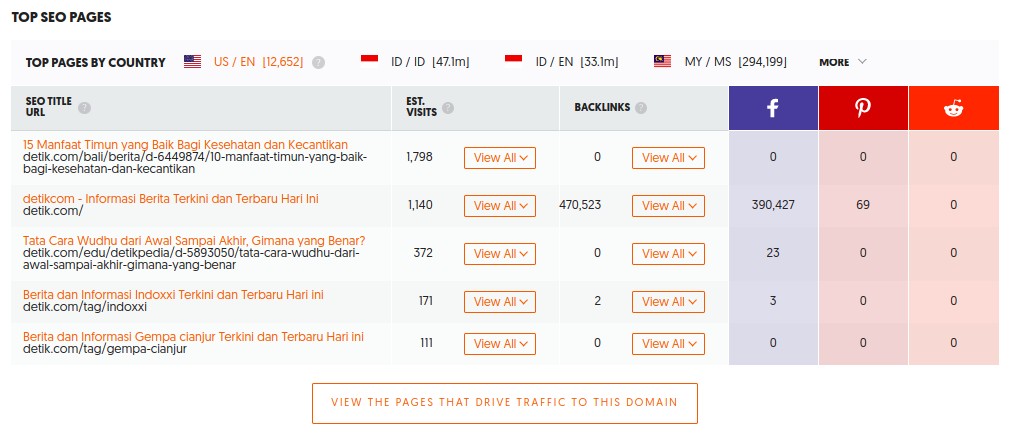This screenshot has width=1012, height=437.
Task: Click the Facebook column header icon
Action: 773,109
